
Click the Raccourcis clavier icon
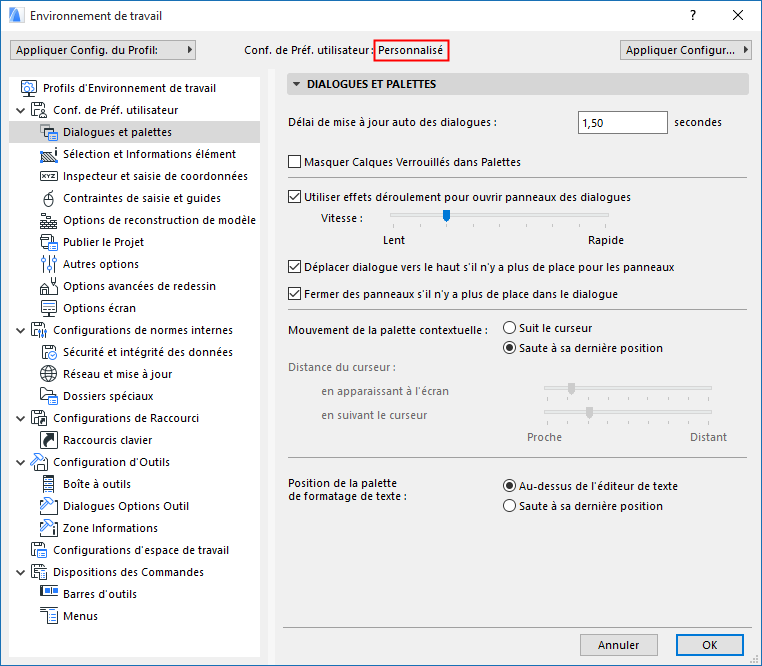coord(49,440)
